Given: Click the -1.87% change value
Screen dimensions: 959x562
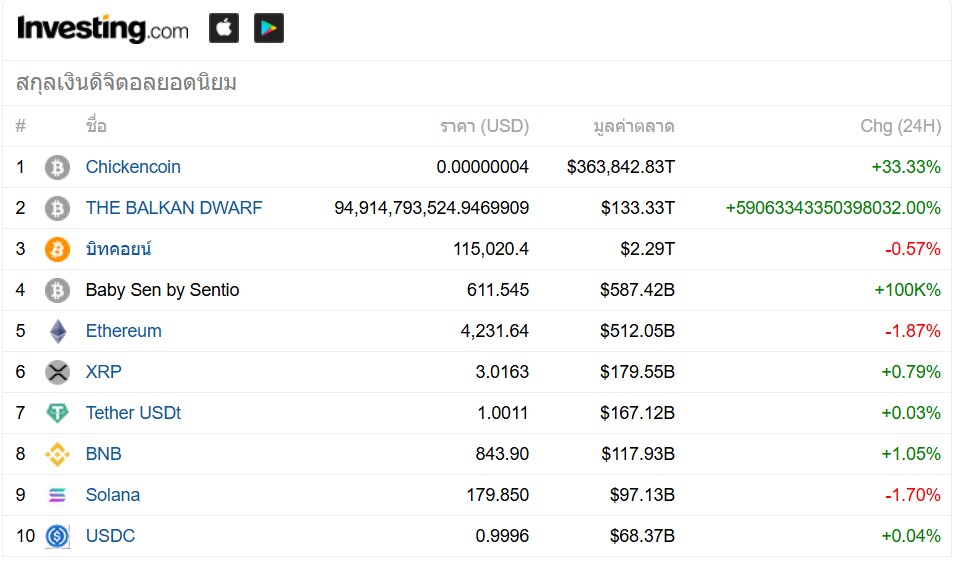Looking at the screenshot, I should click(913, 331).
